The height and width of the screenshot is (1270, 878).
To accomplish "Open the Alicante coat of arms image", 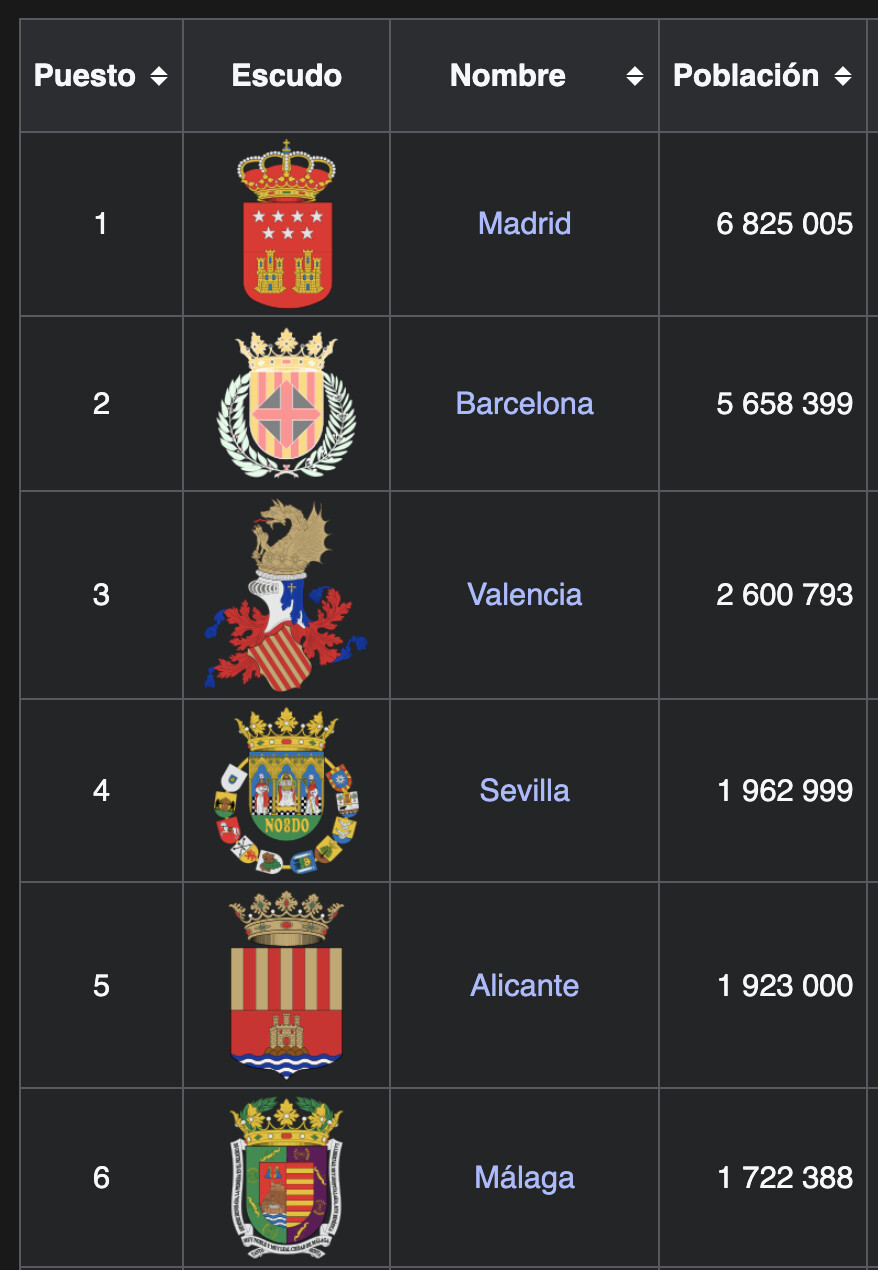I will click(x=287, y=985).
